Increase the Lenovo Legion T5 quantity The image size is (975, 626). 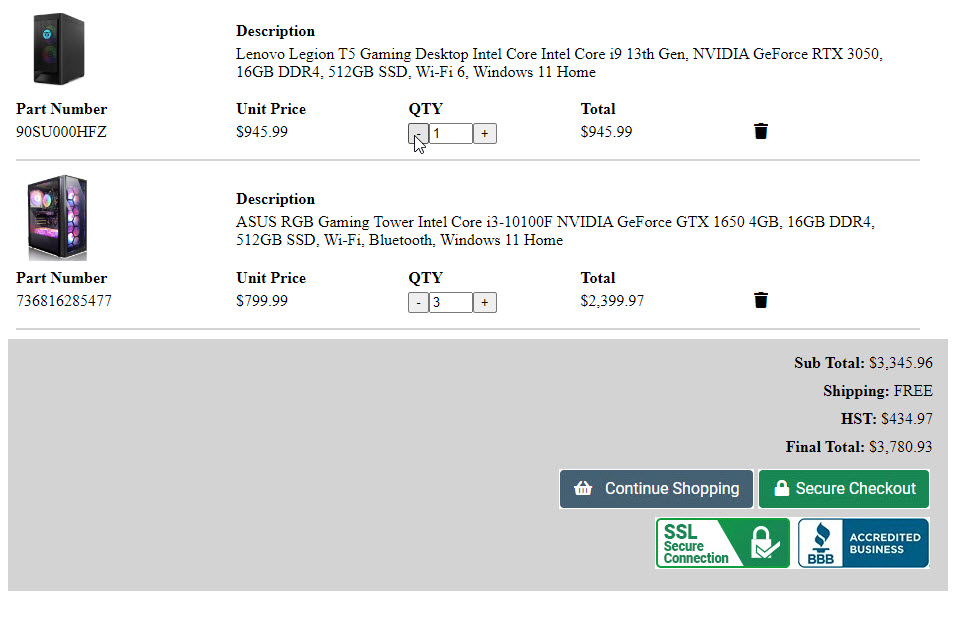484,134
